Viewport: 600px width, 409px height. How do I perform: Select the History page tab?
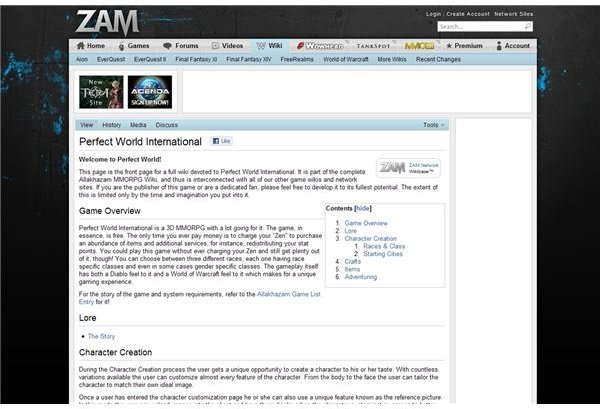pos(111,125)
